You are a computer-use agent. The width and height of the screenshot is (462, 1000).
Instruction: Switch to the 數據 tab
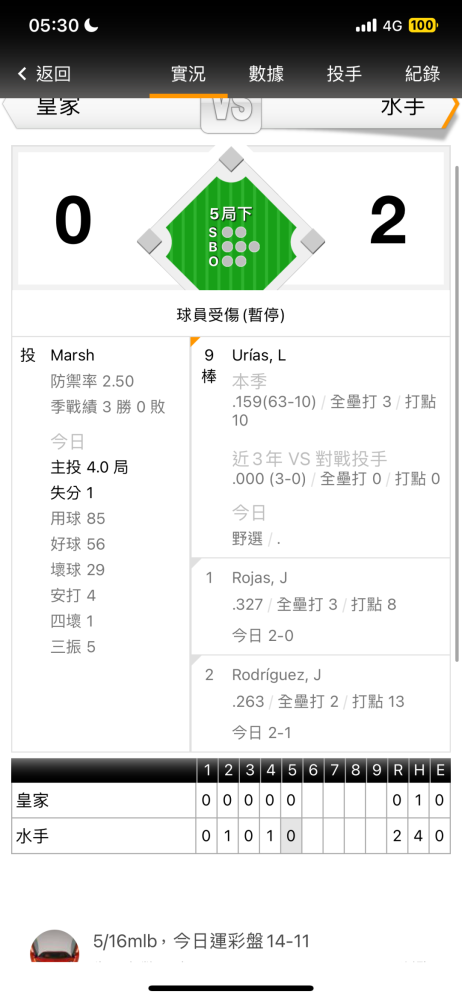[266, 74]
